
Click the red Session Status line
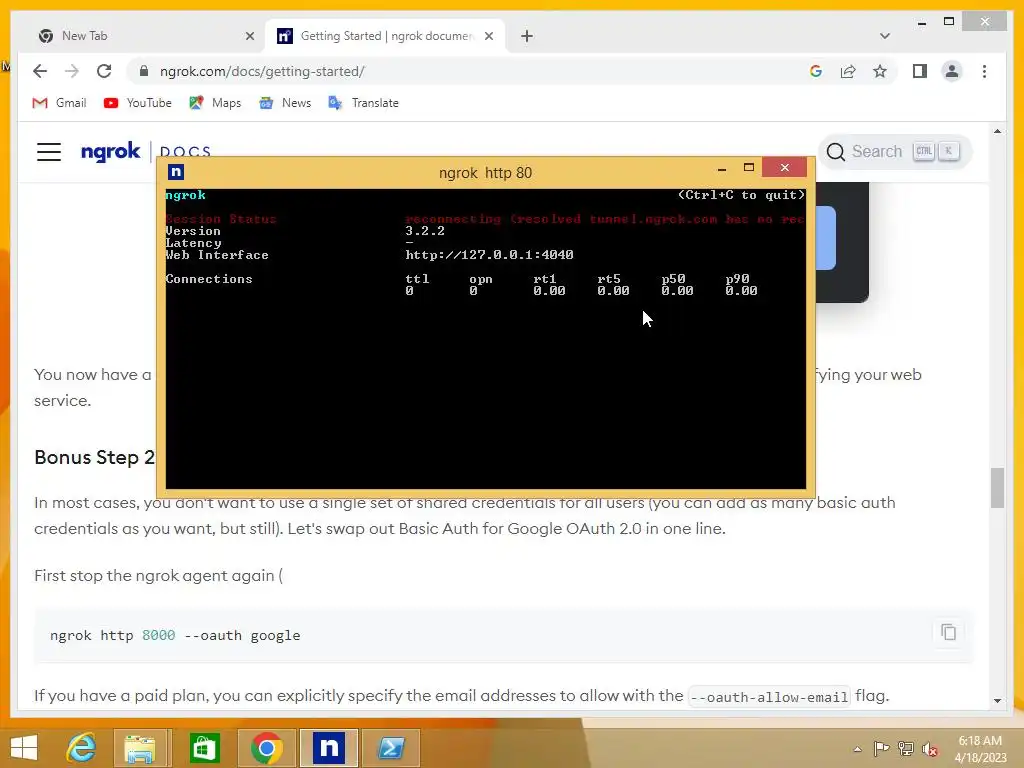pyautogui.click(x=485, y=219)
